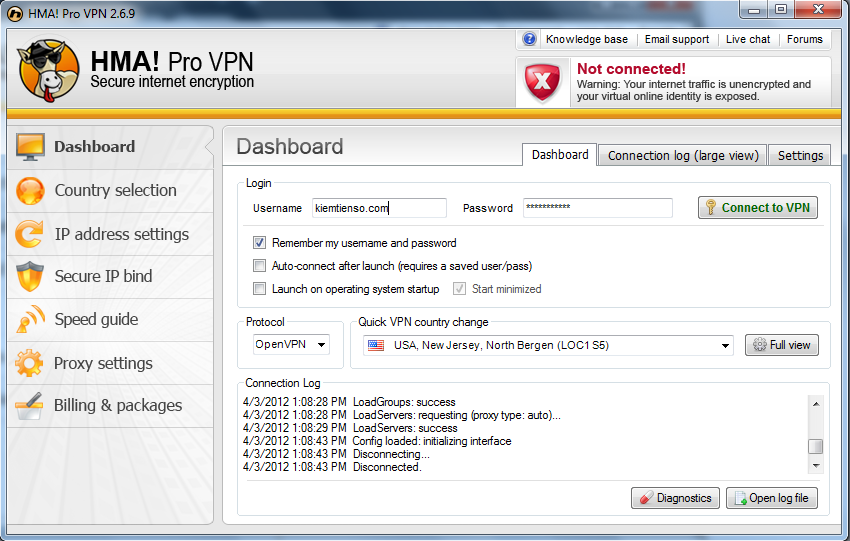This screenshot has height=541, width=850.
Task: Expand the Quick VPN country change dropdown
Action: point(548,345)
